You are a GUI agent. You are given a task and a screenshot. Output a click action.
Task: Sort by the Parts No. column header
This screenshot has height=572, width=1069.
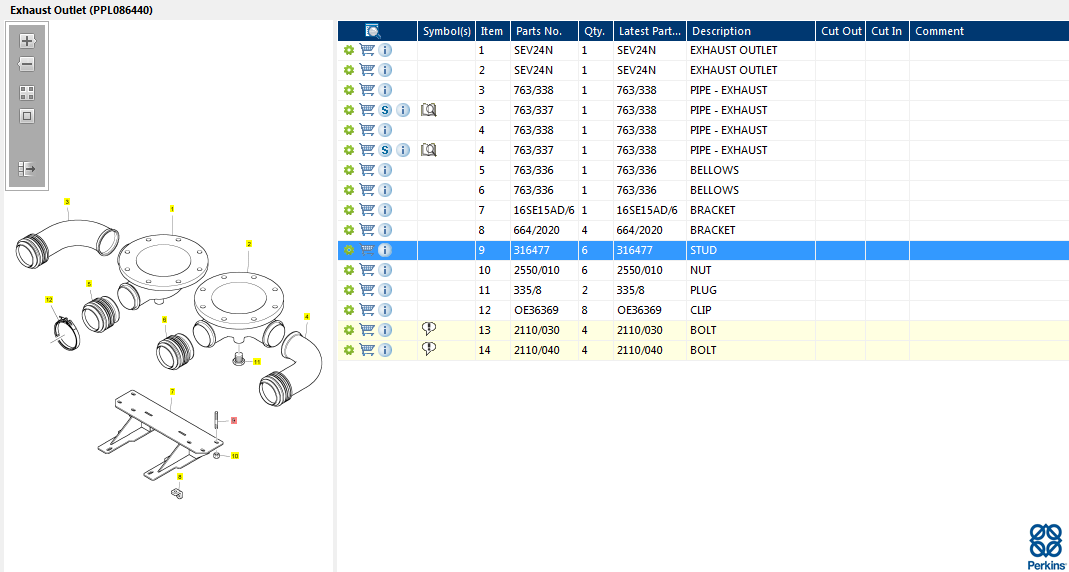tap(539, 31)
